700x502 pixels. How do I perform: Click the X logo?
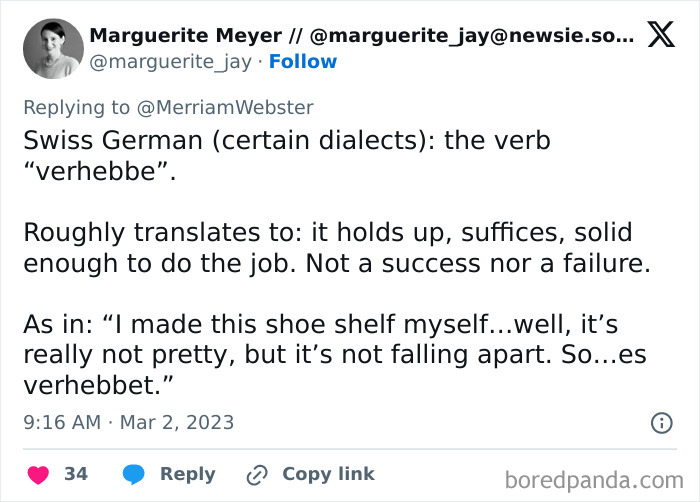pyautogui.click(x=661, y=36)
